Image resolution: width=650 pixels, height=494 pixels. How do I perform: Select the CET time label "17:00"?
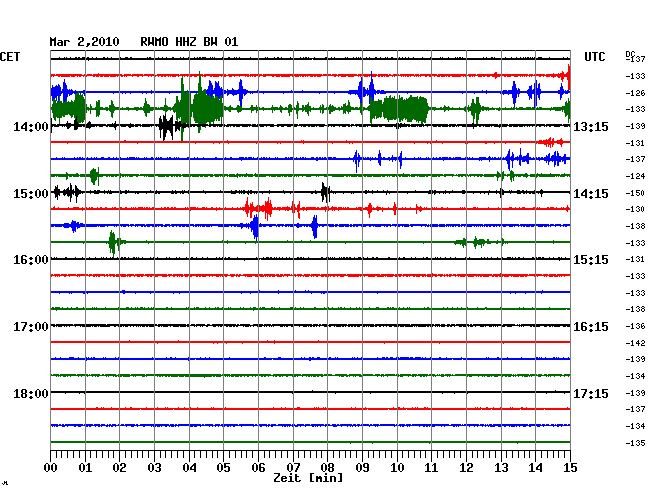click(31, 327)
